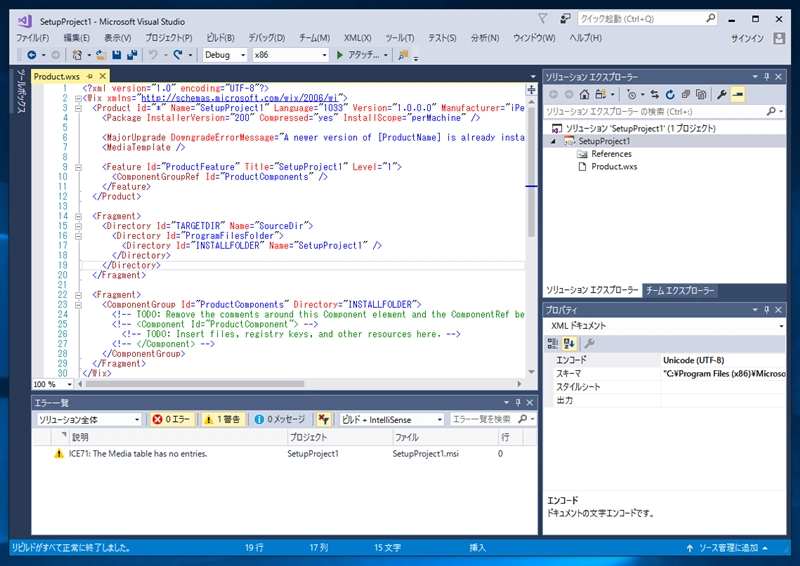Select the ICE71 Media table warning row
This screenshot has width=800, height=566.
284,454
